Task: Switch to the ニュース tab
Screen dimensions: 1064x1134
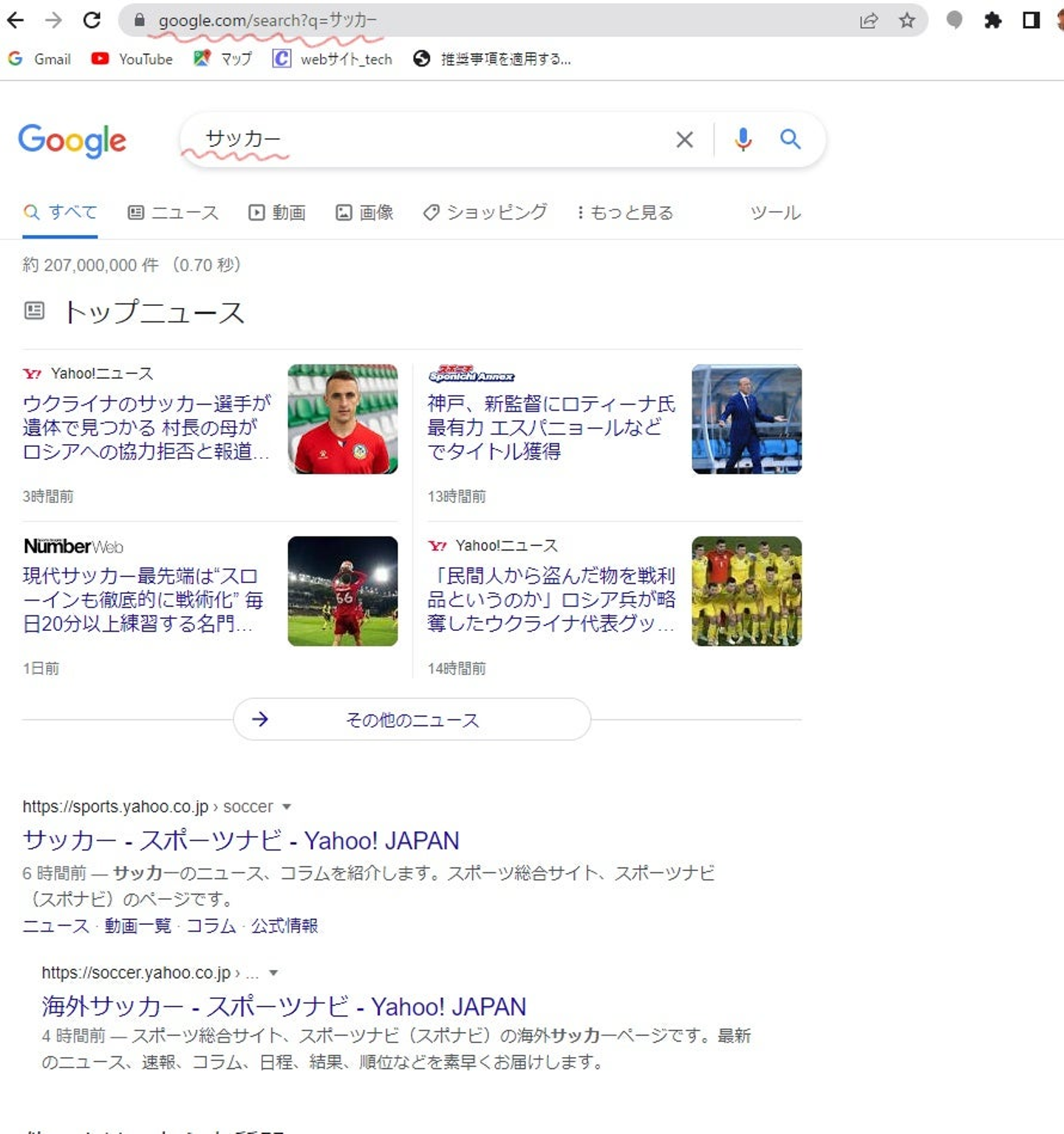Action: click(x=174, y=213)
